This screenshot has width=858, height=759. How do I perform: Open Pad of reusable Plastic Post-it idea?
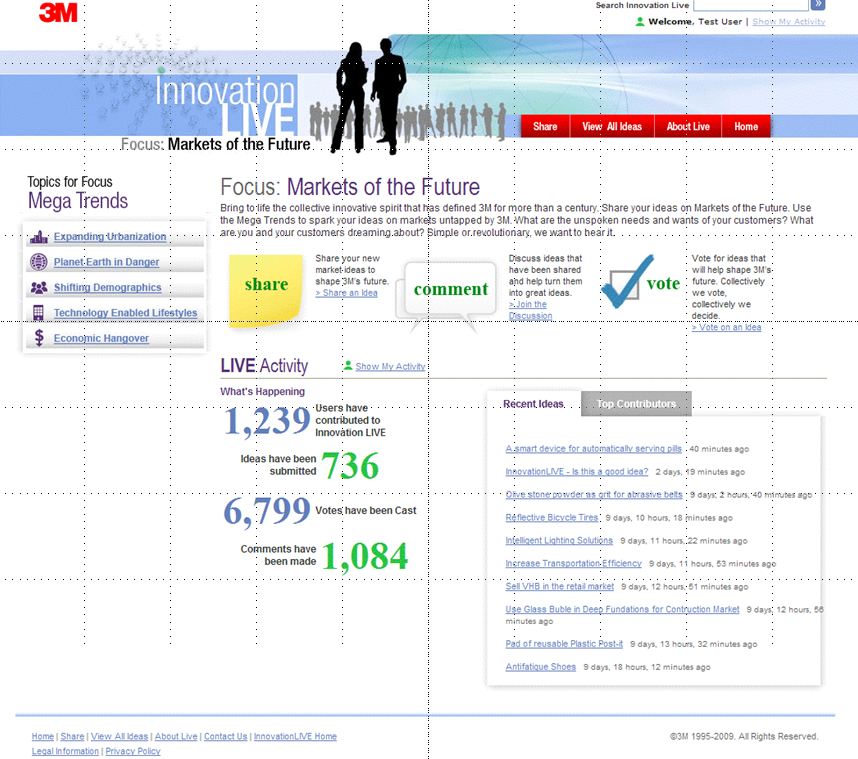[x=564, y=644]
